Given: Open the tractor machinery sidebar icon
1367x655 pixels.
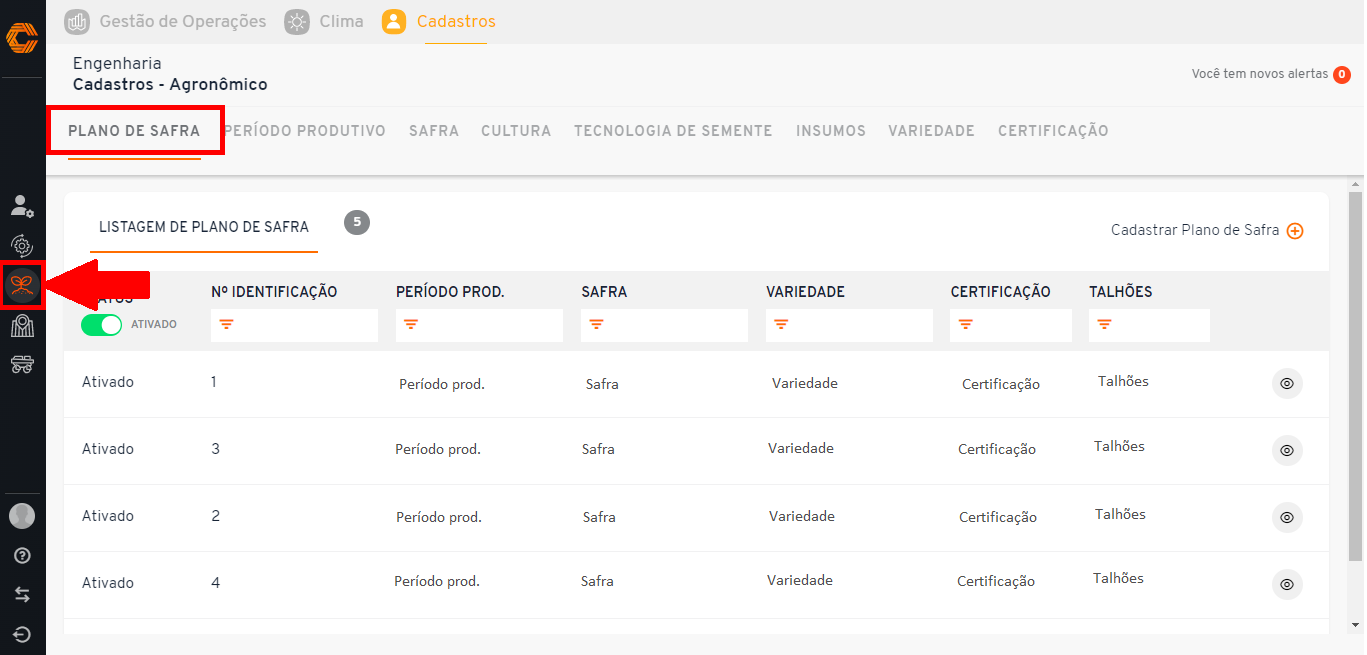Looking at the screenshot, I should click(22, 364).
